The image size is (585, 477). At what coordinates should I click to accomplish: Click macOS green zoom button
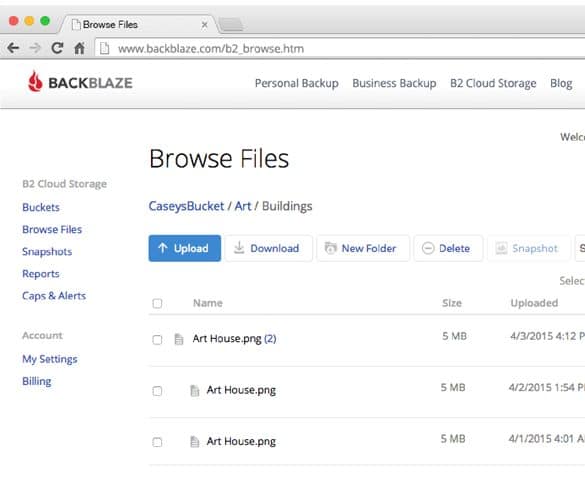click(x=45, y=21)
